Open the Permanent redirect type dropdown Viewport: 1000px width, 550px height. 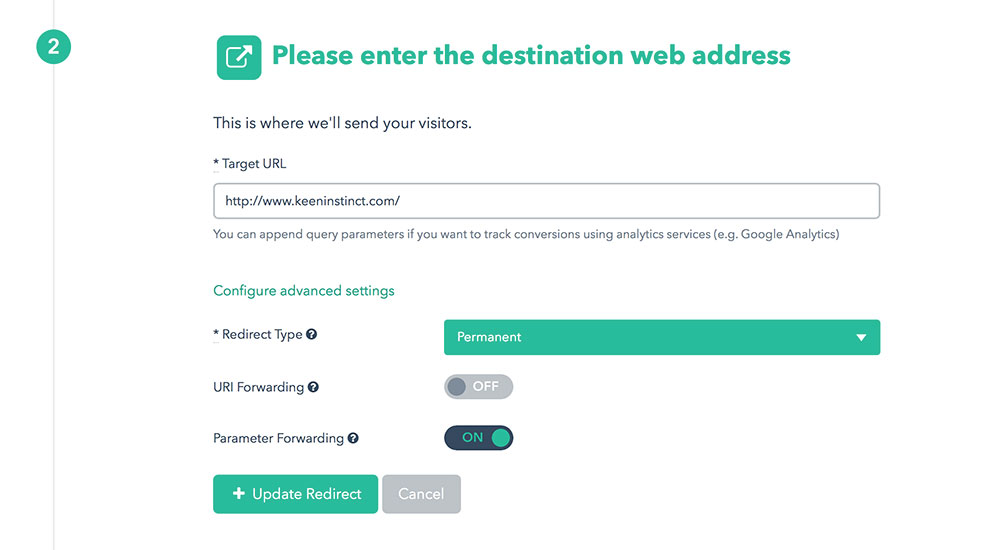pyautogui.click(x=661, y=337)
